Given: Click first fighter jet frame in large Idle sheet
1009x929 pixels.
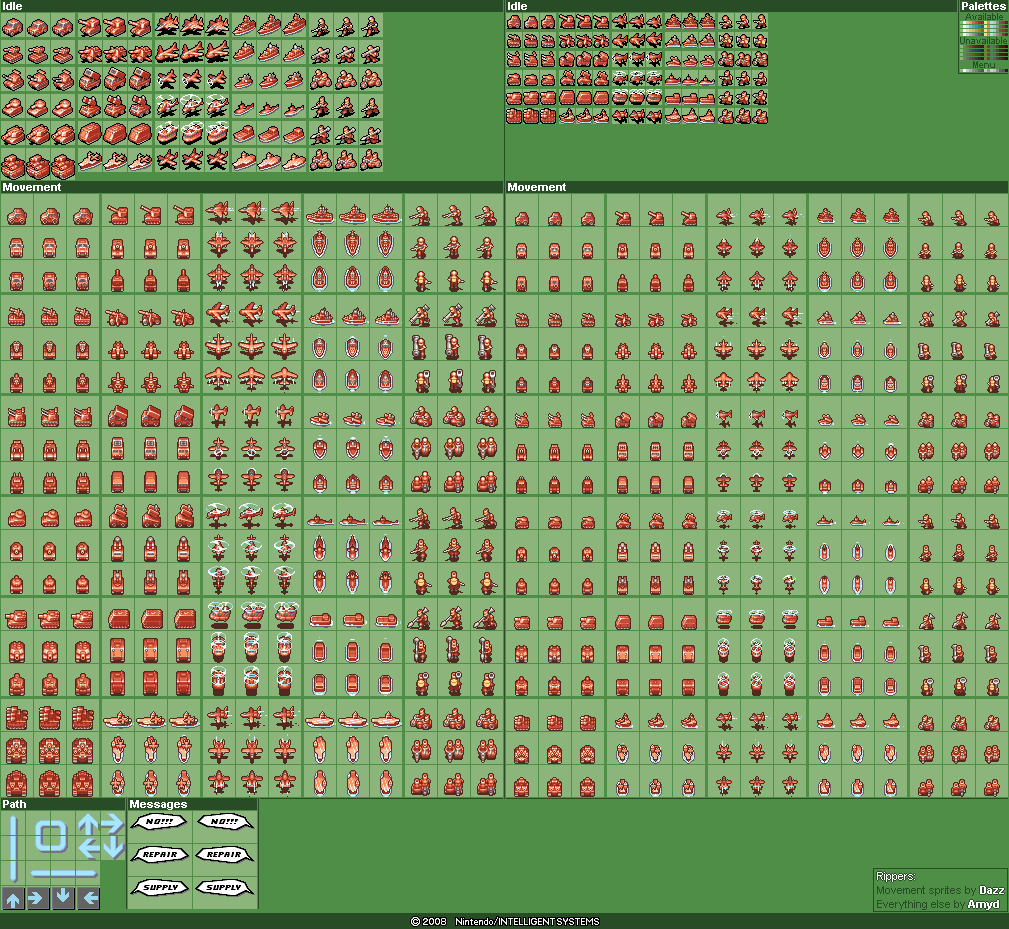Looking at the screenshot, I should tap(167, 25).
